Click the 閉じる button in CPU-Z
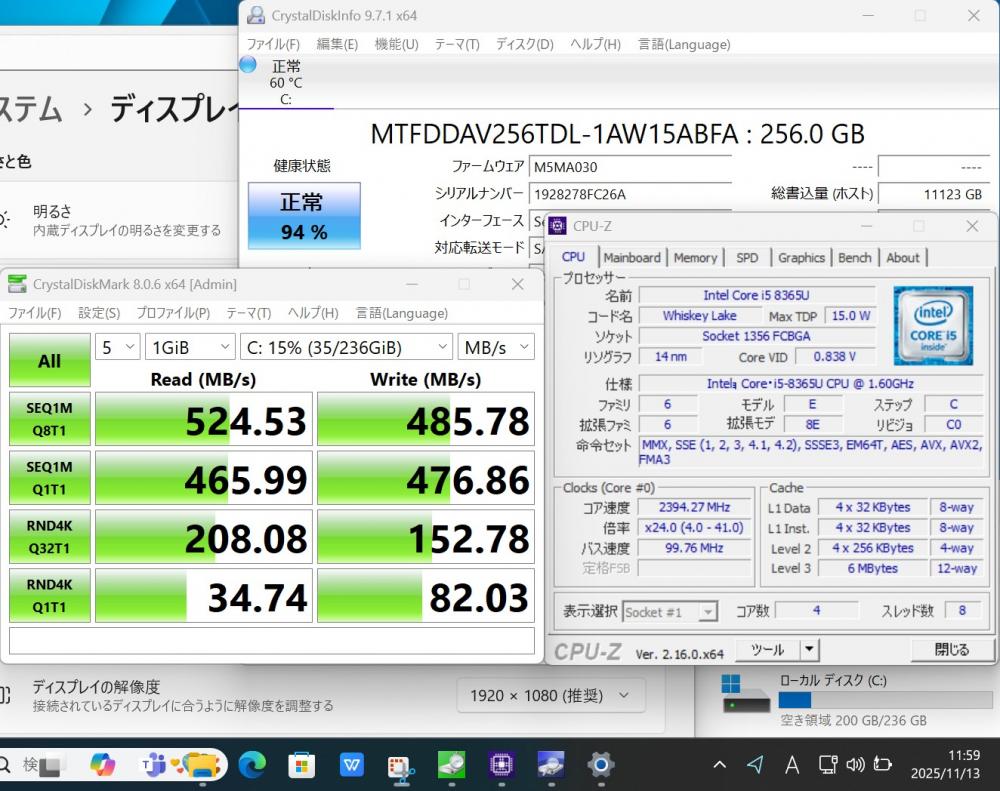 951,650
